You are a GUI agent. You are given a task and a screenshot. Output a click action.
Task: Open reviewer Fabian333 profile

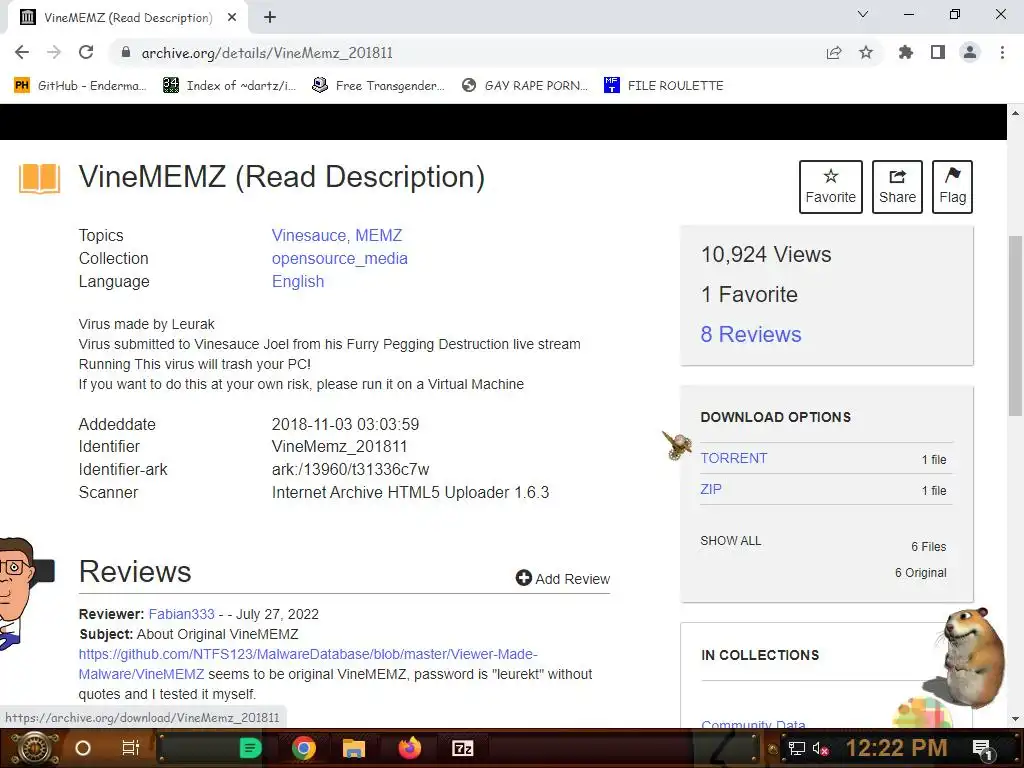tap(182, 615)
